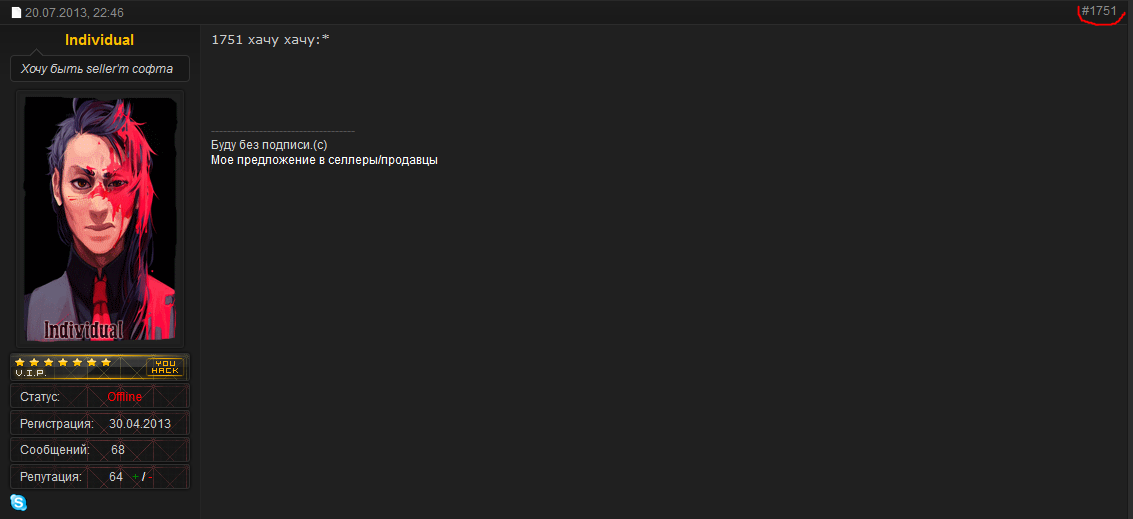Screen dimensions: 1133x519
Task: Click the green plus reputation icon
Action: pos(135,477)
